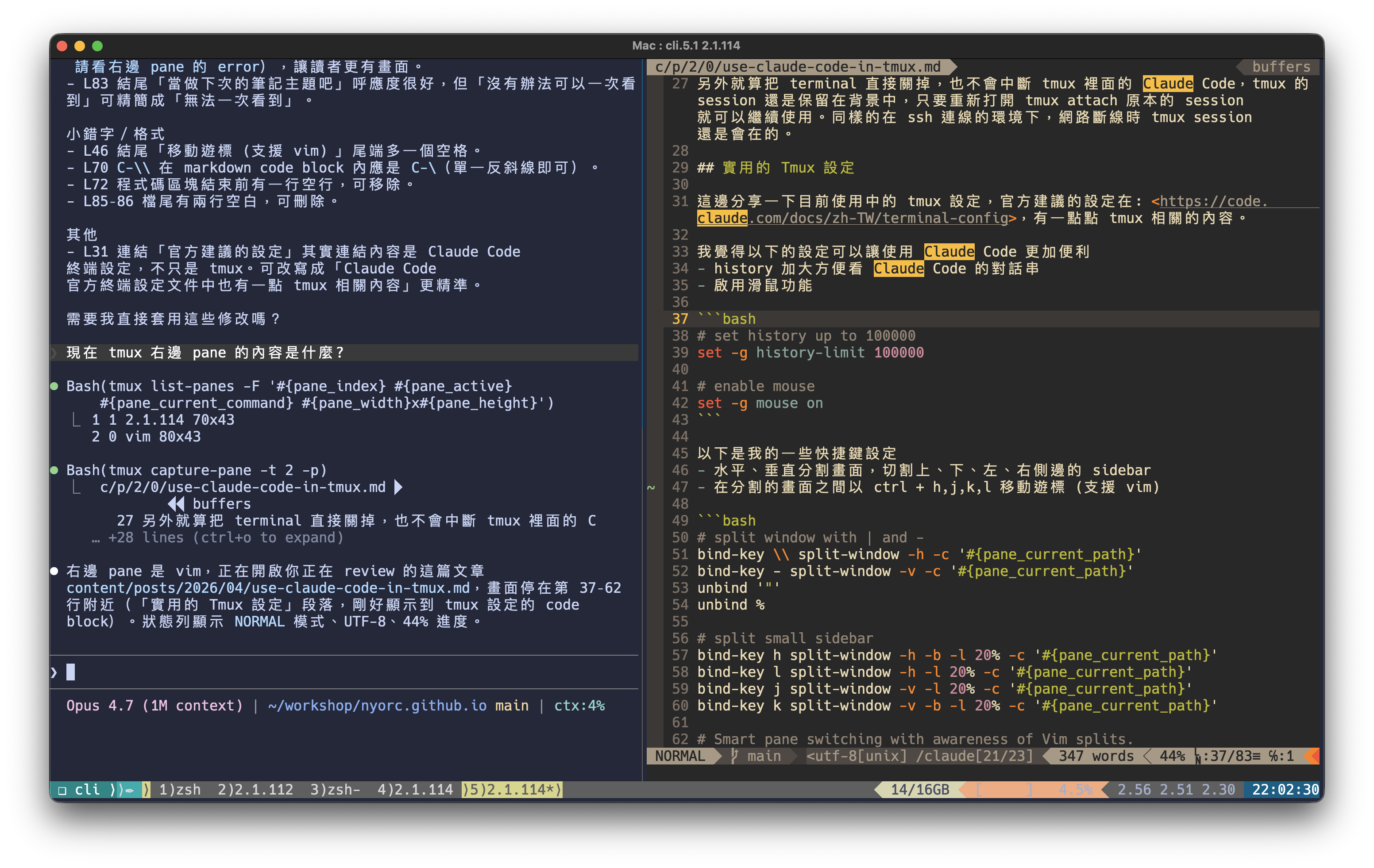Viewport: 1374px width, 868px height.
Task: Click the 44% file position indicator
Action: pos(1172,756)
